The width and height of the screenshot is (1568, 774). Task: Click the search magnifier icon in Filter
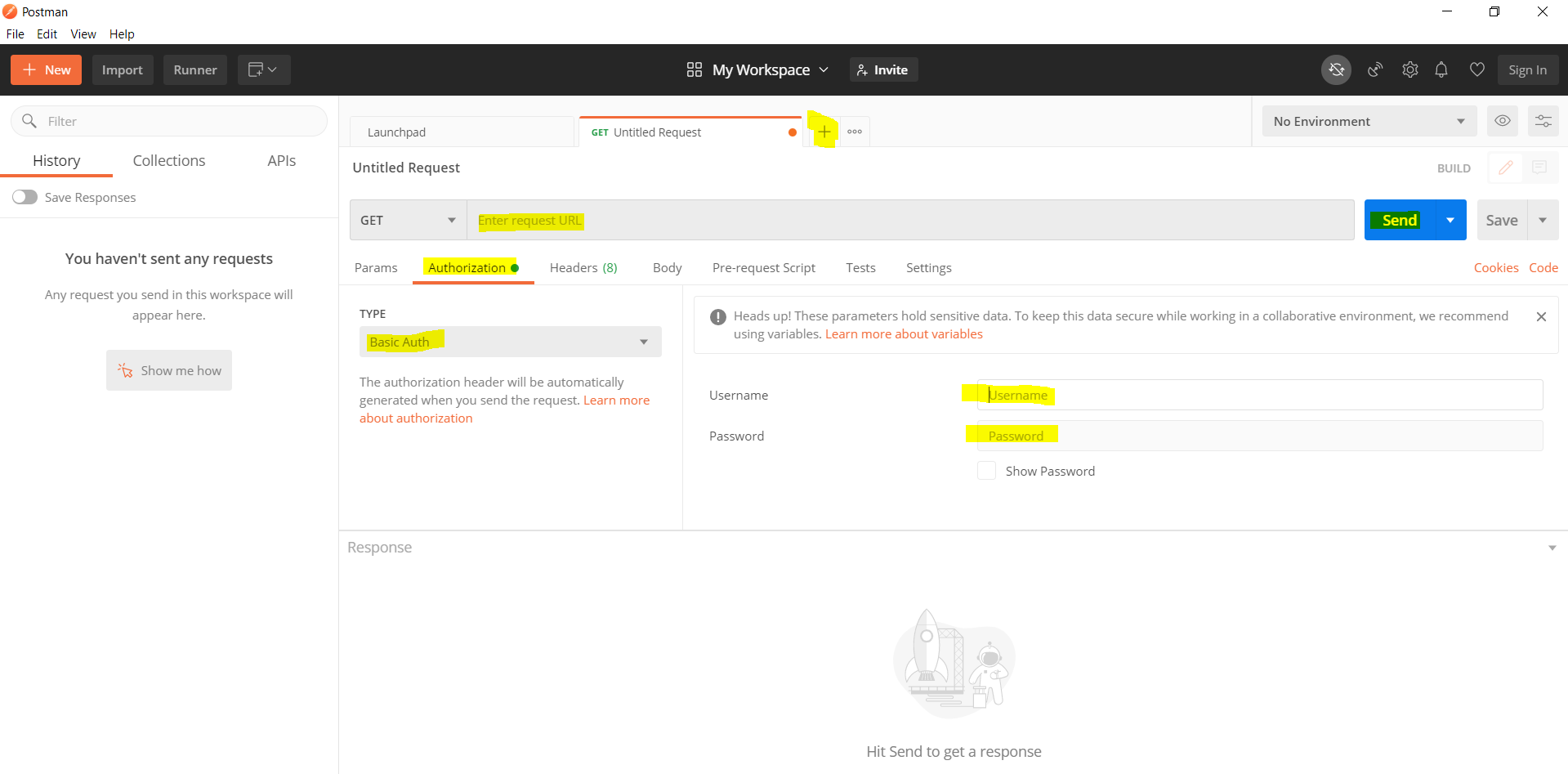pos(29,121)
